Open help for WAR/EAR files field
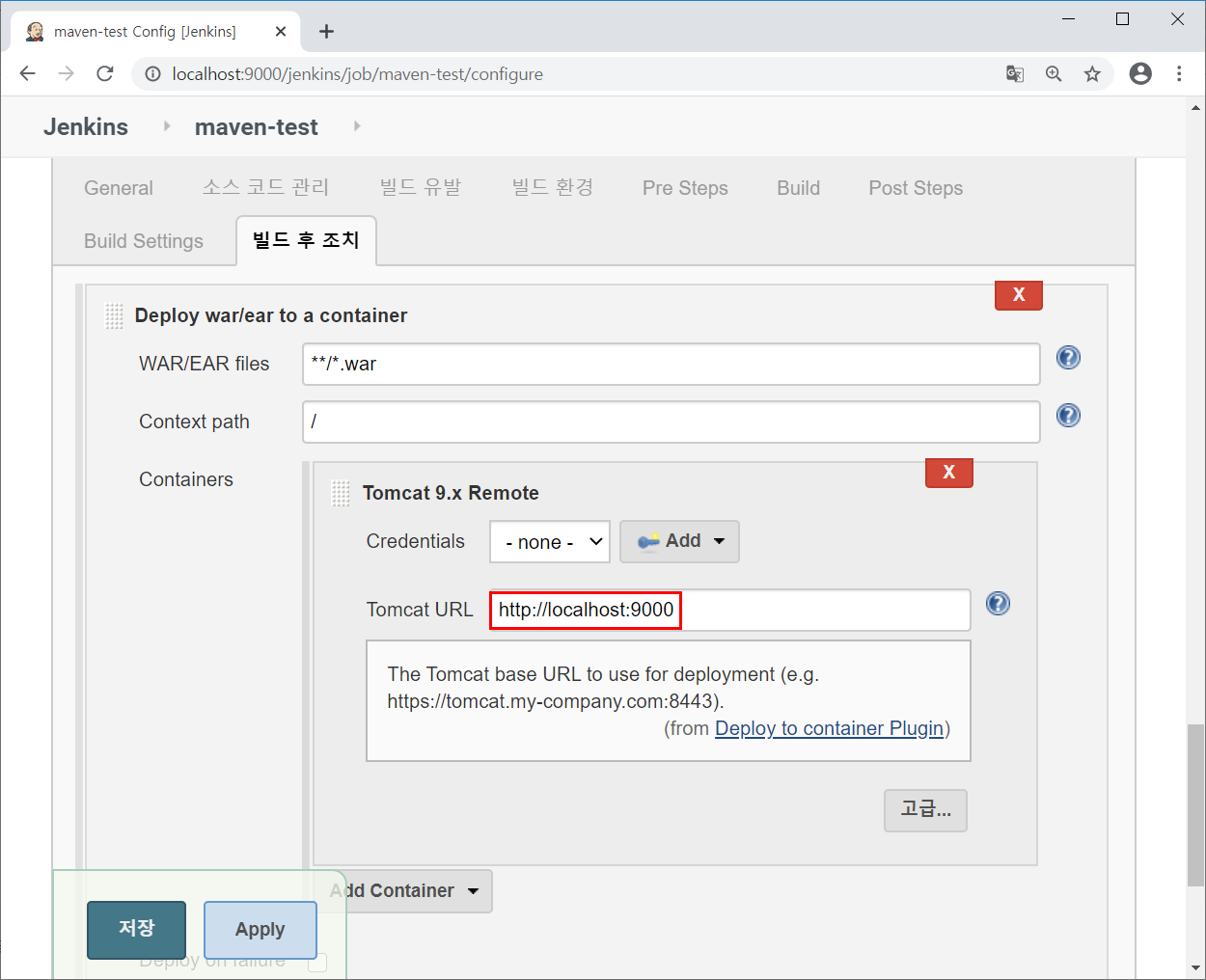 [x=1068, y=358]
